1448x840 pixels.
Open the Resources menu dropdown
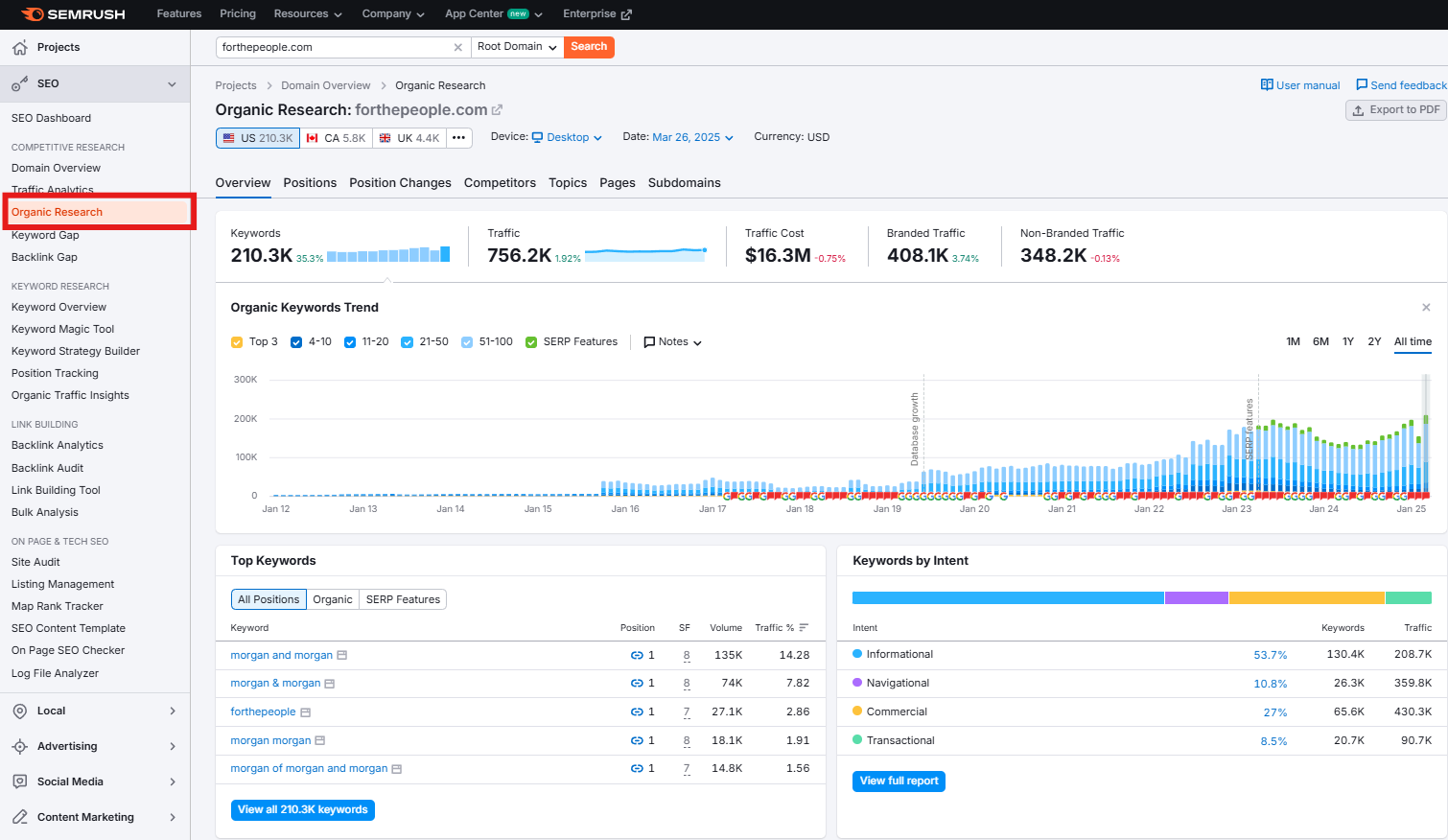308,14
